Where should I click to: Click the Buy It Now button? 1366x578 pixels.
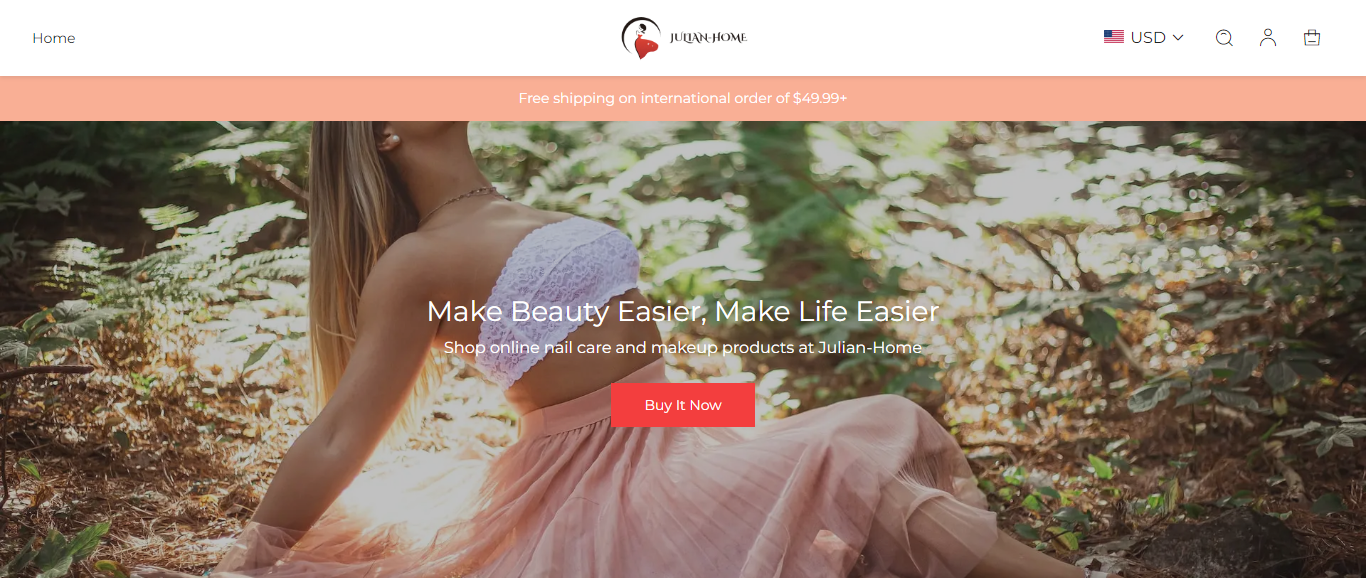tap(683, 405)
